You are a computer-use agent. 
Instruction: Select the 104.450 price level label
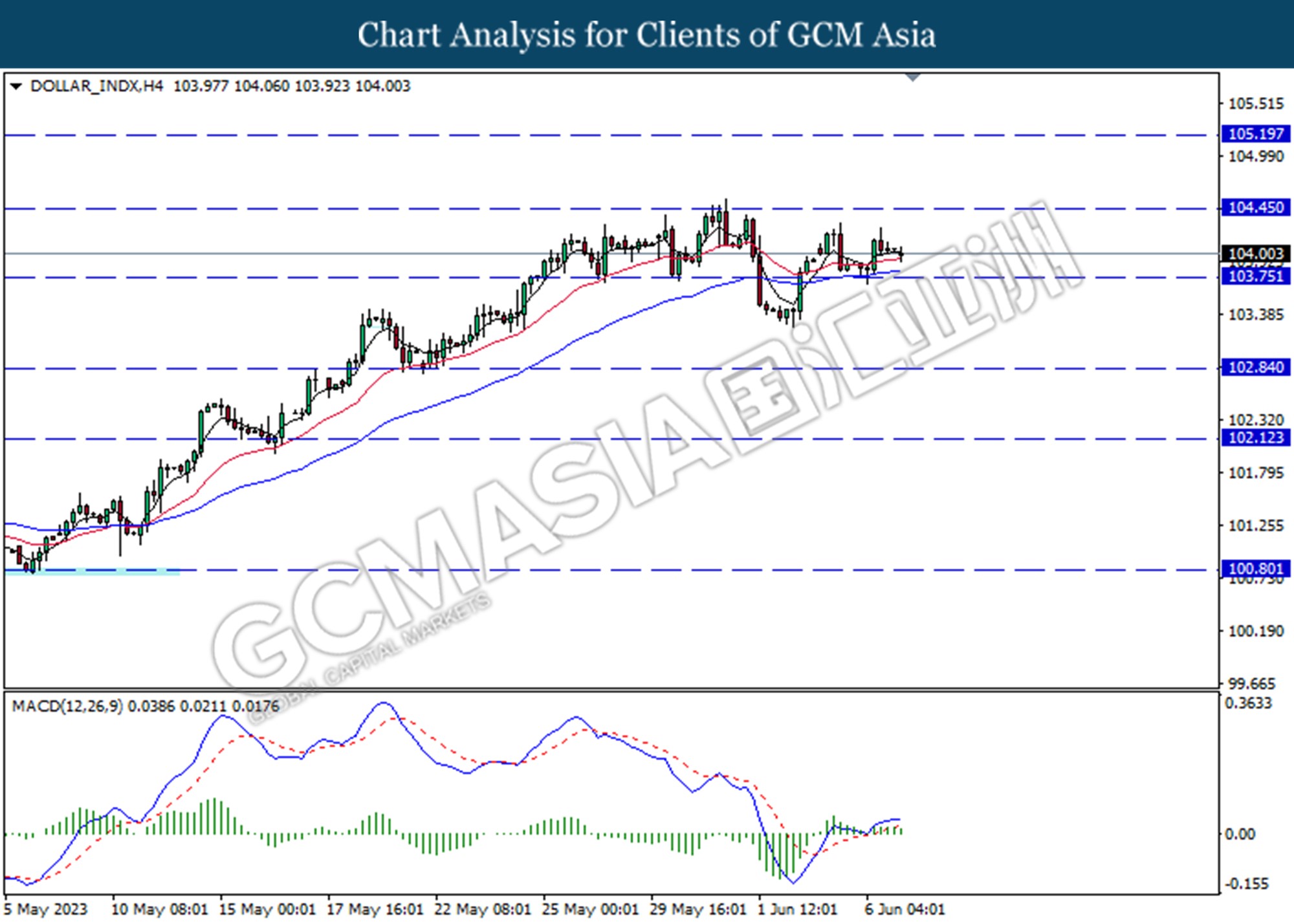point(1255,208)
